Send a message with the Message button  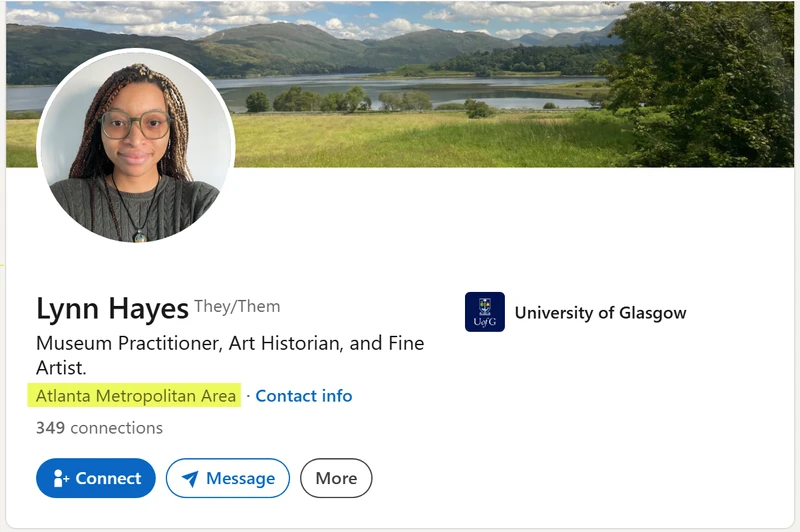click(228, 478)
